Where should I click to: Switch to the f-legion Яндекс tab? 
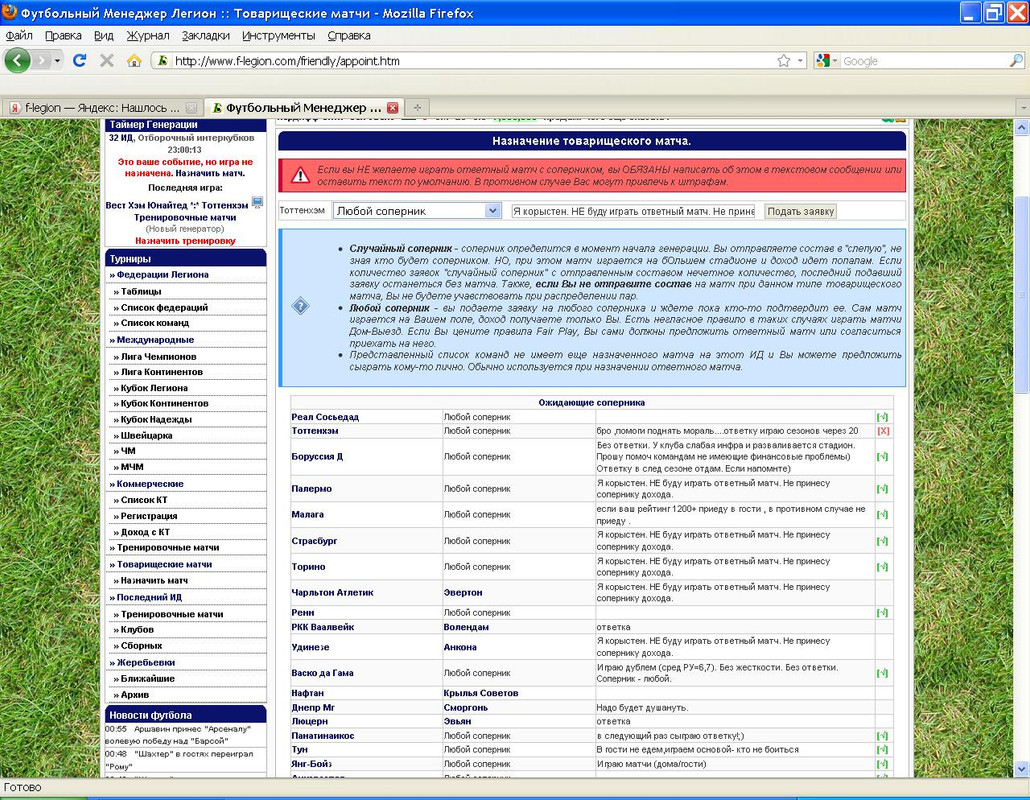101,107
